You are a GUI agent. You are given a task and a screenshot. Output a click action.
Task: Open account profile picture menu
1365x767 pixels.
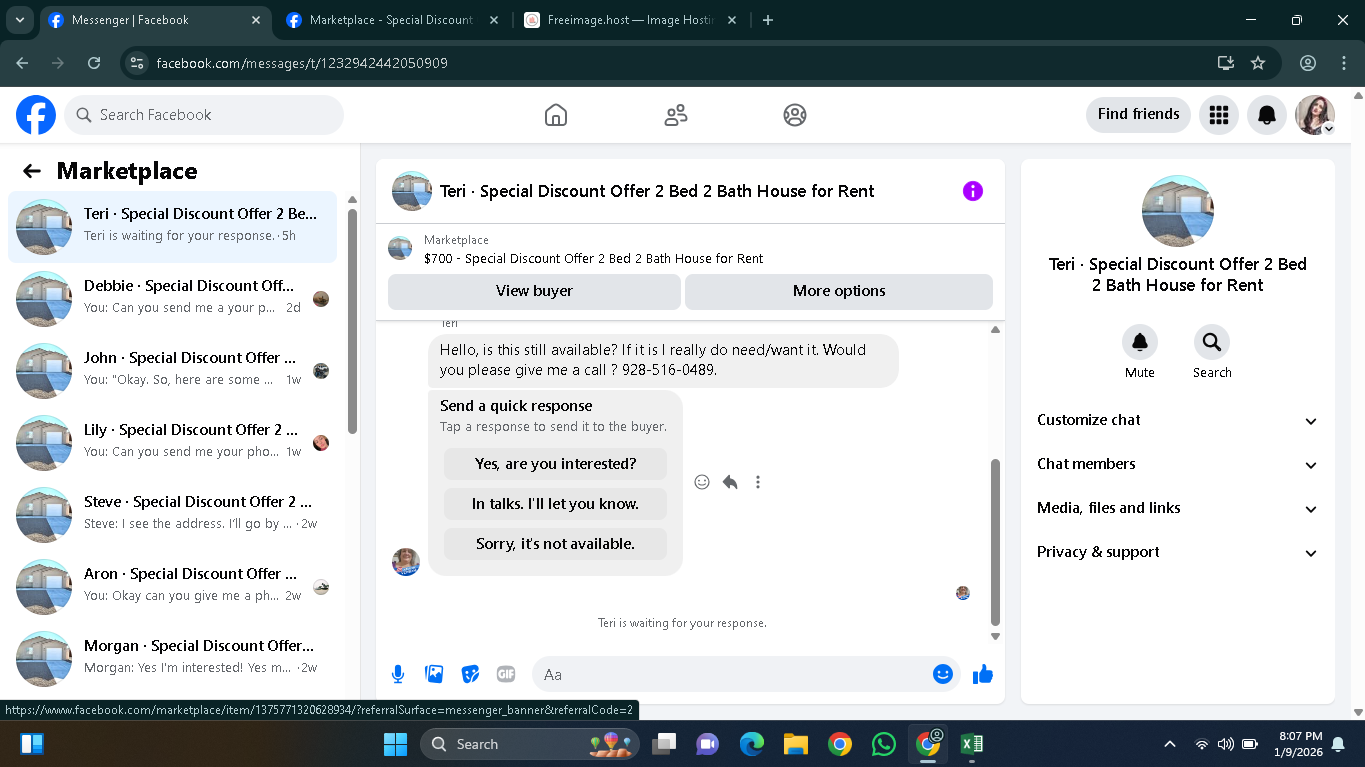click(1315, 115)
